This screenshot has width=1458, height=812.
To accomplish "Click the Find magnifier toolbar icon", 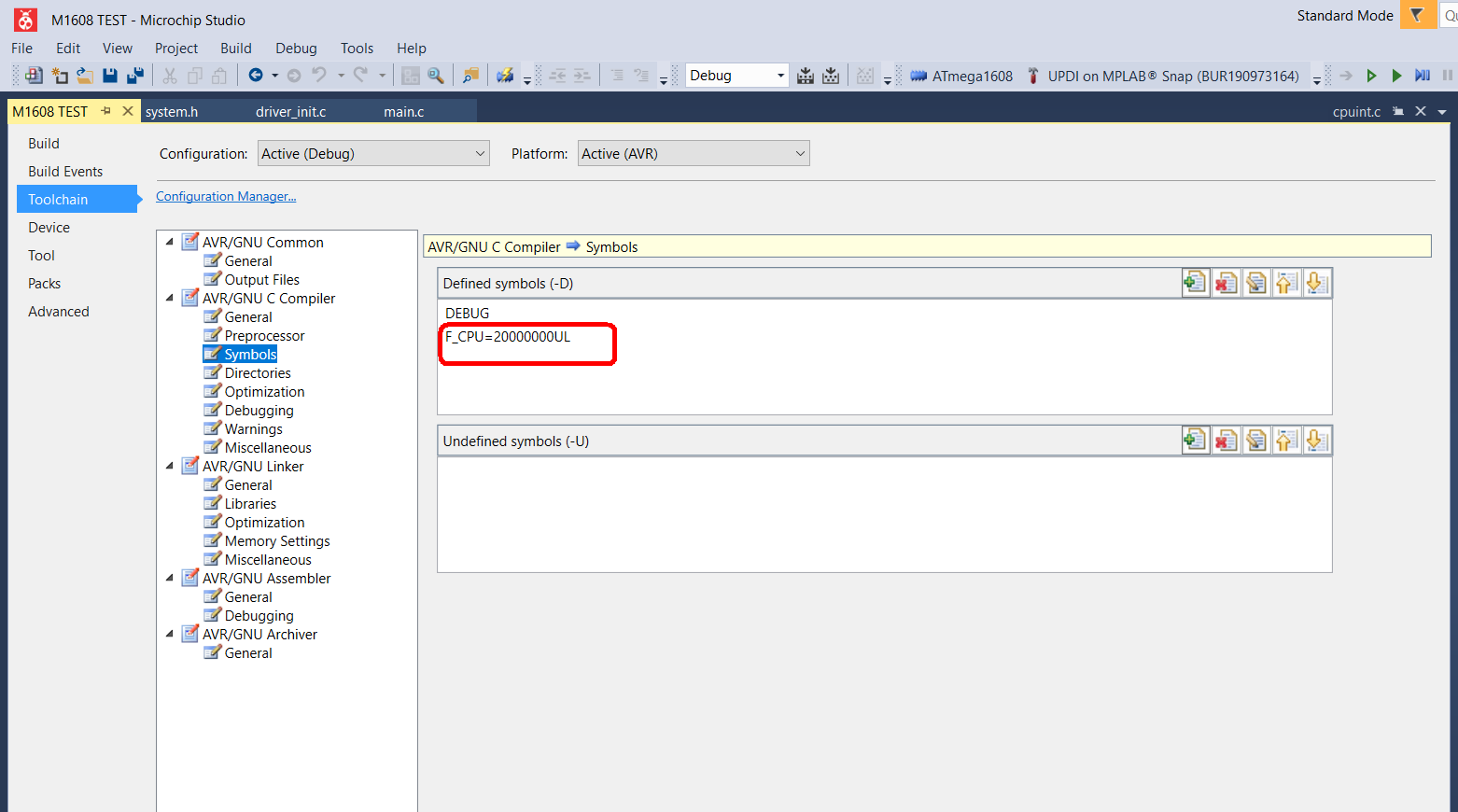I will (435, 76).
